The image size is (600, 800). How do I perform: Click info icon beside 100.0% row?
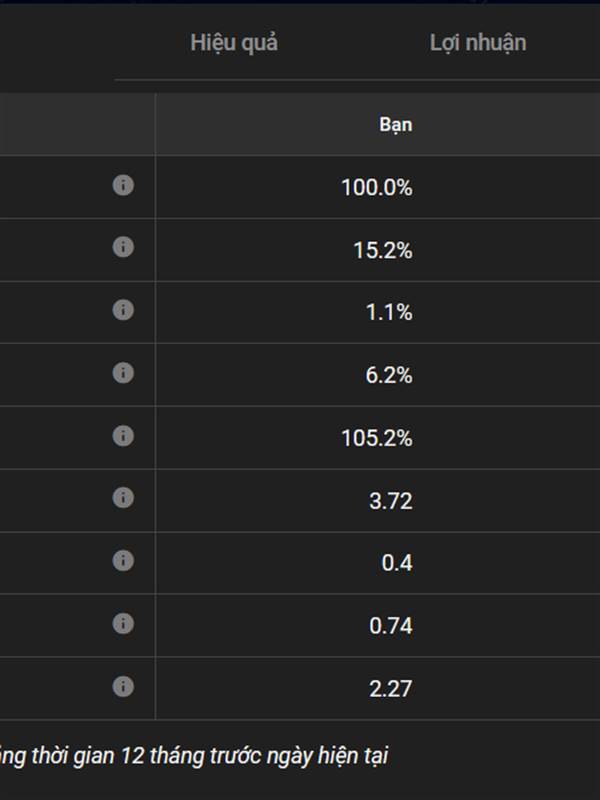[123, 185]
